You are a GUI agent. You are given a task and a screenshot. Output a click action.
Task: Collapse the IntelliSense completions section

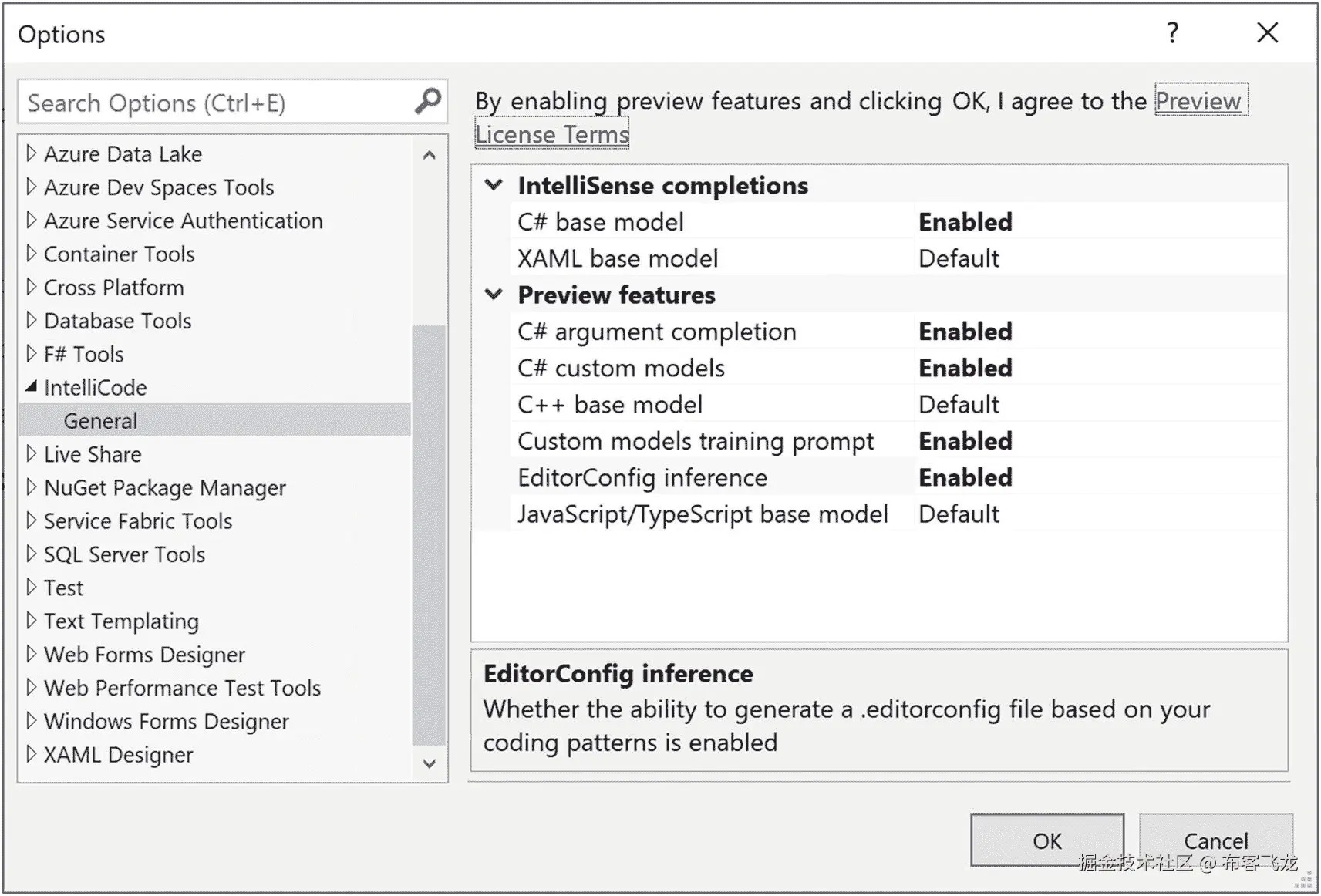point(494,185)
